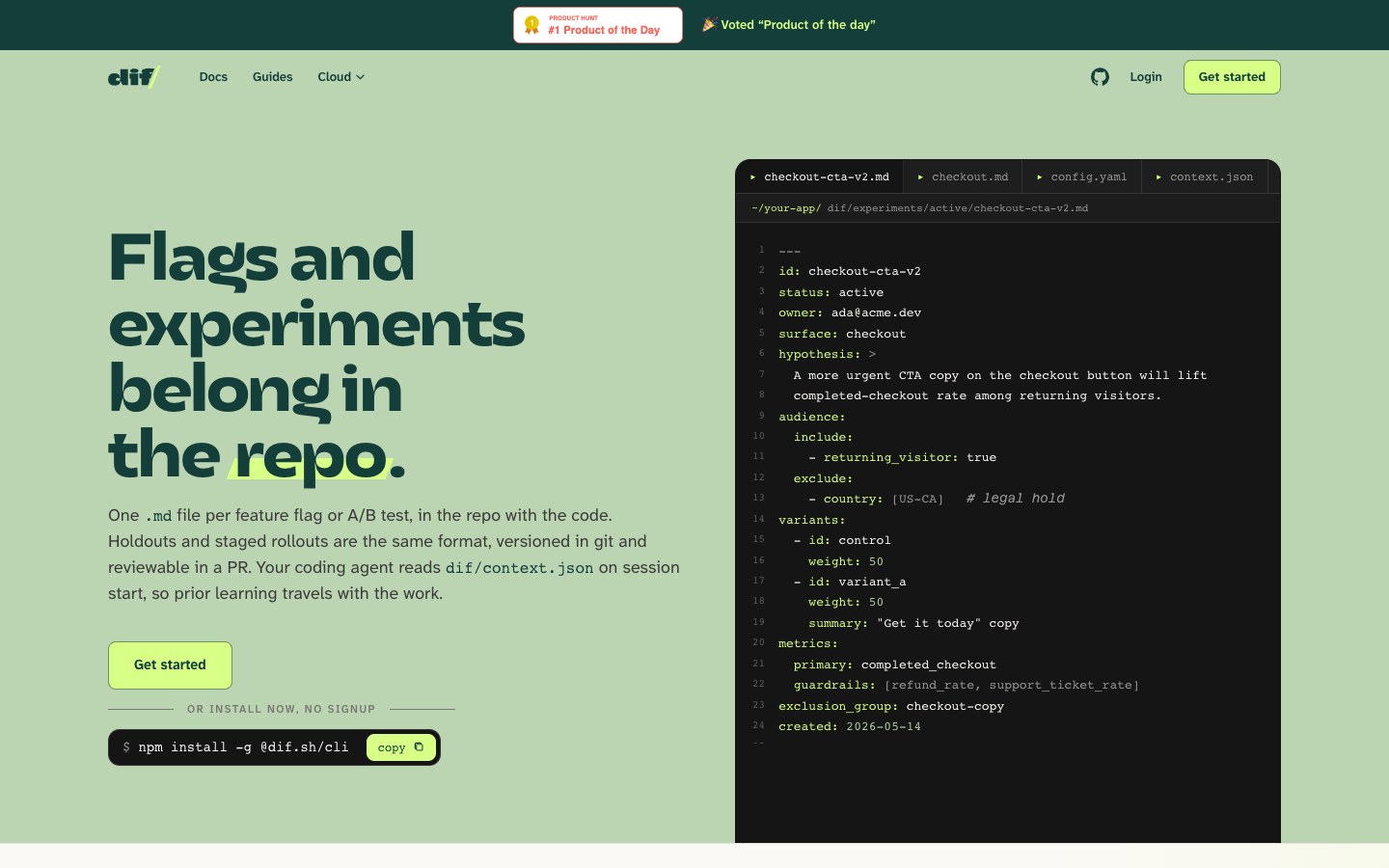Click the "id: control" variant line
1389x868 pixels.
point(842,540)
